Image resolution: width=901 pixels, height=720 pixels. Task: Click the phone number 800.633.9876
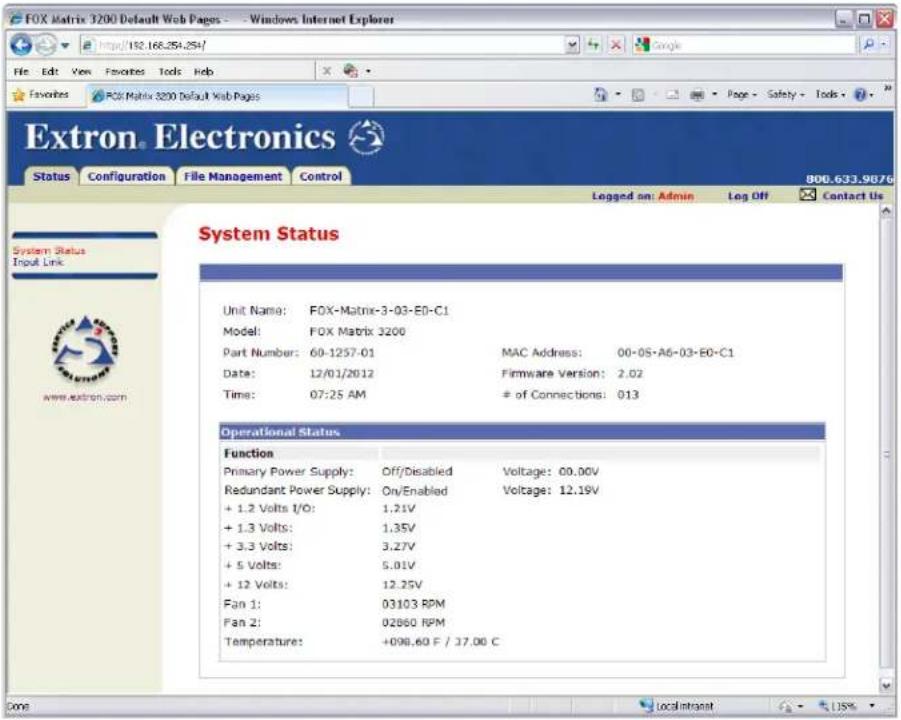tap(849, 179)
